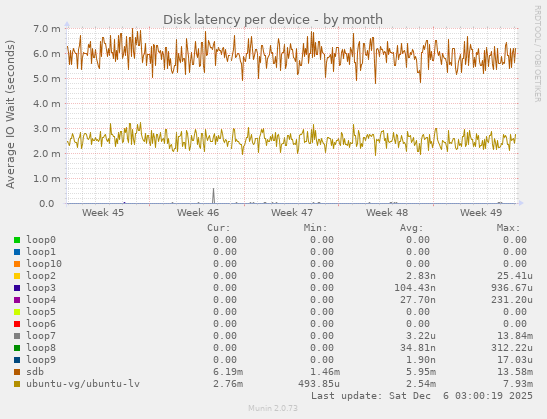The width and height of the screenshot is (547, 419).
Task: Click the sdb current value 6.19m
Action: 228,372
